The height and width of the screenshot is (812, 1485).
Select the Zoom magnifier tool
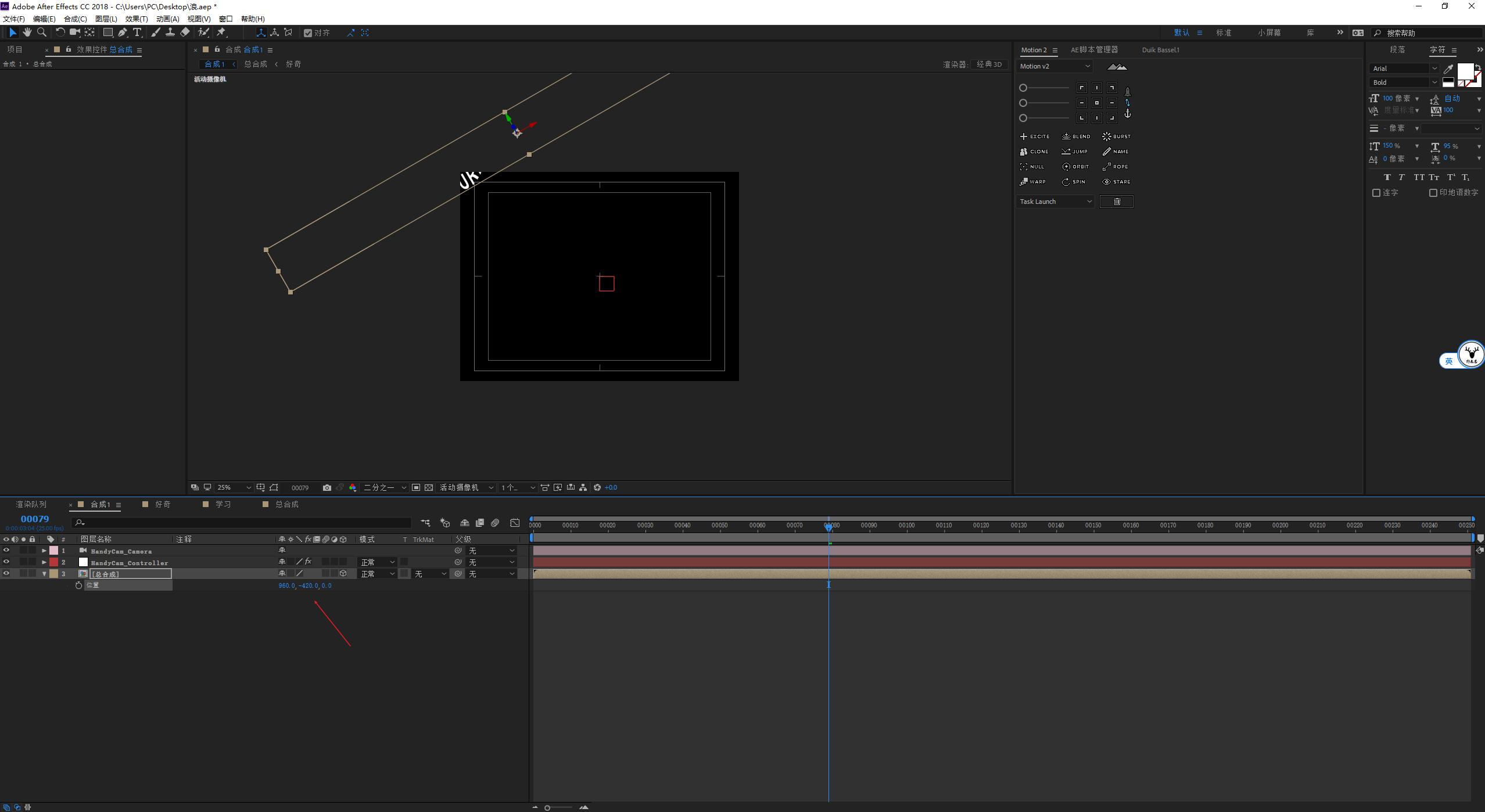(x=42, y=33)
